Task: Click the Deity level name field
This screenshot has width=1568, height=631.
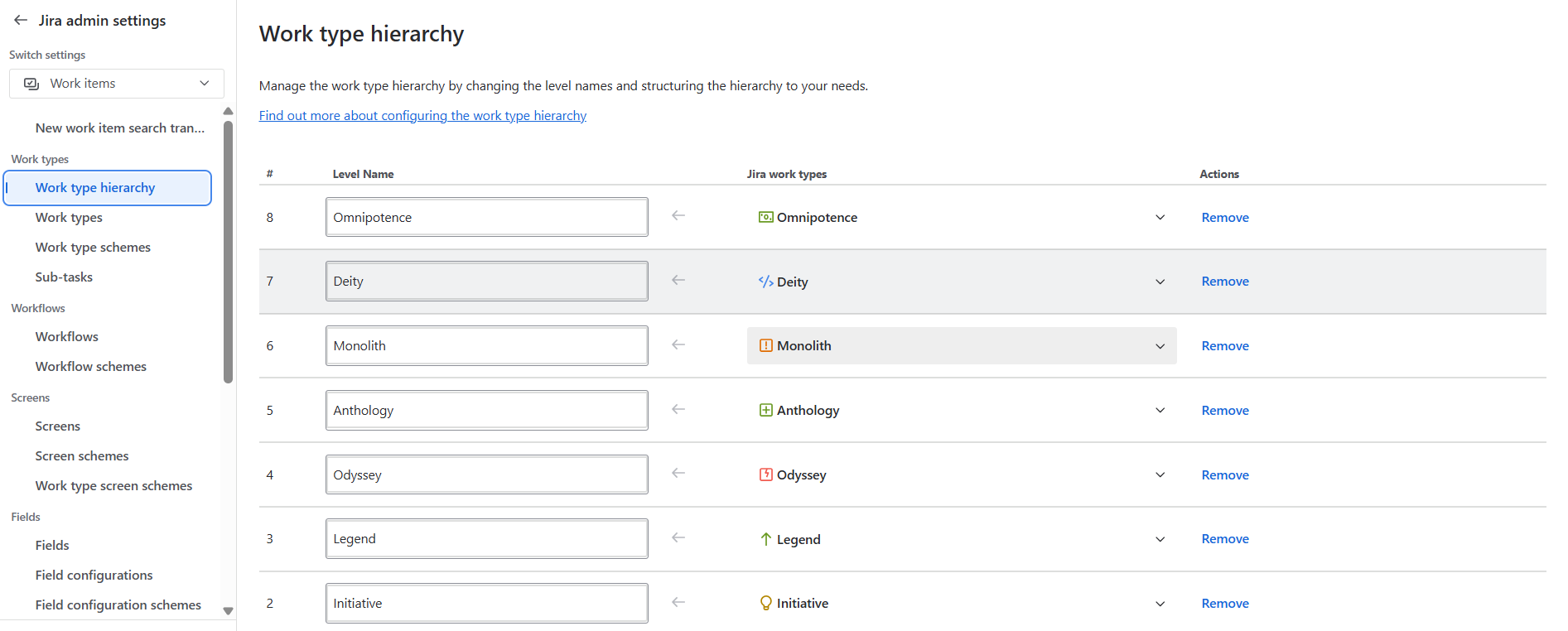Action: (x=487, y=282)
